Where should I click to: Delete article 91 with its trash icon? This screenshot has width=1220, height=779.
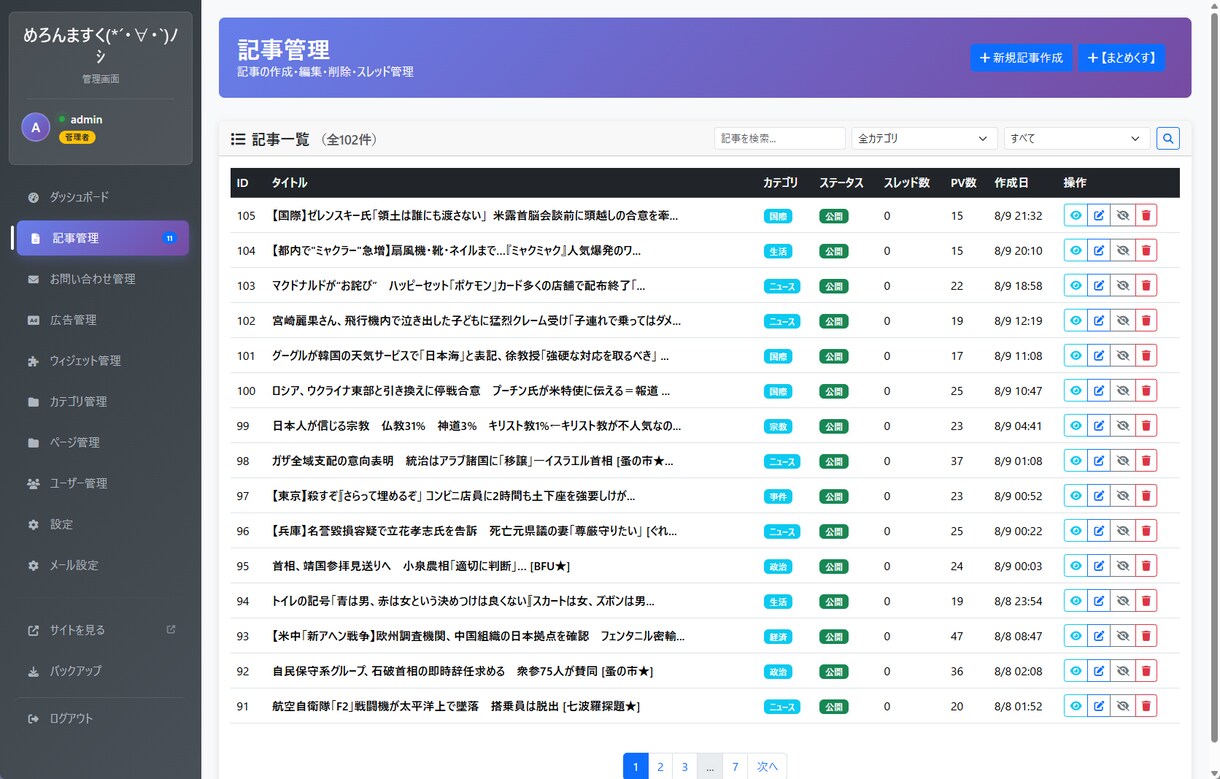(x=1146, y=706)
